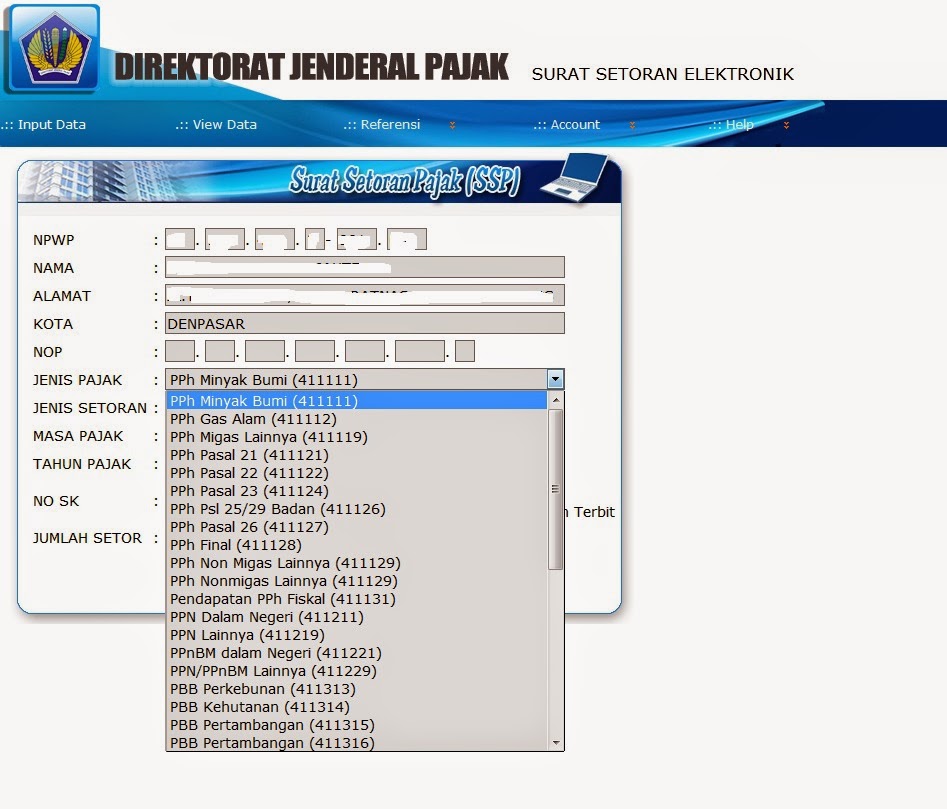The height and width of the screenshot is (809, 947).
Task: Click the laptop icon in SSP header
Action: (x=575, y=177)
